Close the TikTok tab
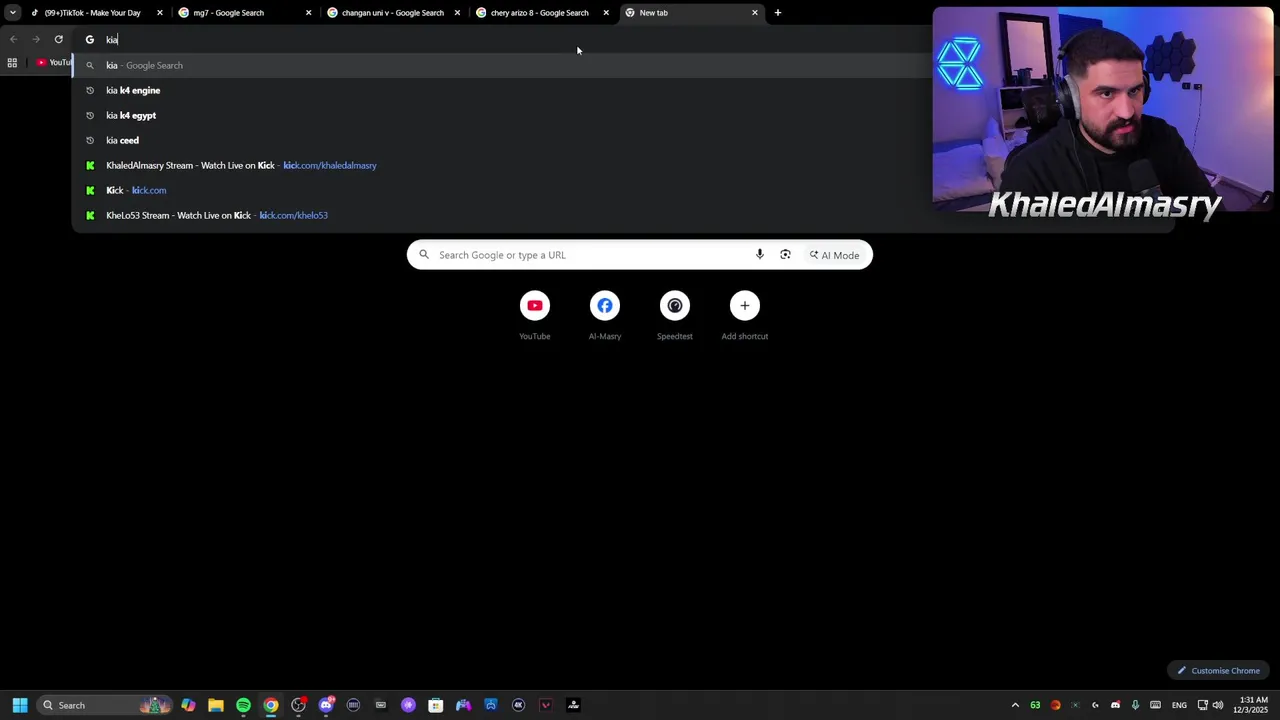This screenshot has width=1280, height=720. [159, 13]
